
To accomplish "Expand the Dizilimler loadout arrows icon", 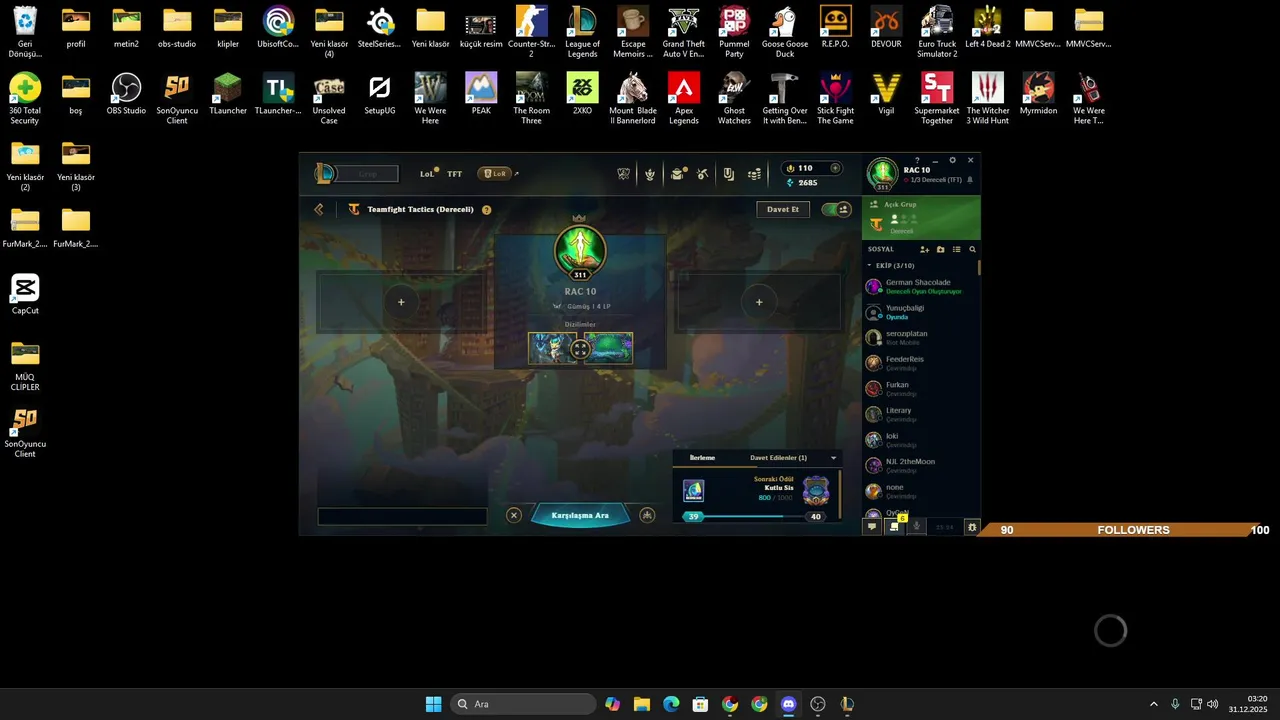I will (580, 349).
